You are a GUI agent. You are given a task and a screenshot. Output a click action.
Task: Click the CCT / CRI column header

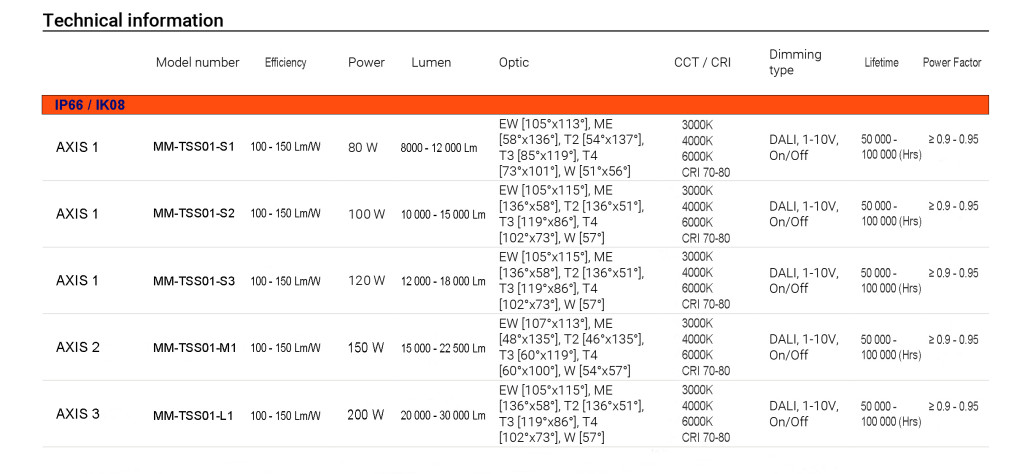point(702,62)
